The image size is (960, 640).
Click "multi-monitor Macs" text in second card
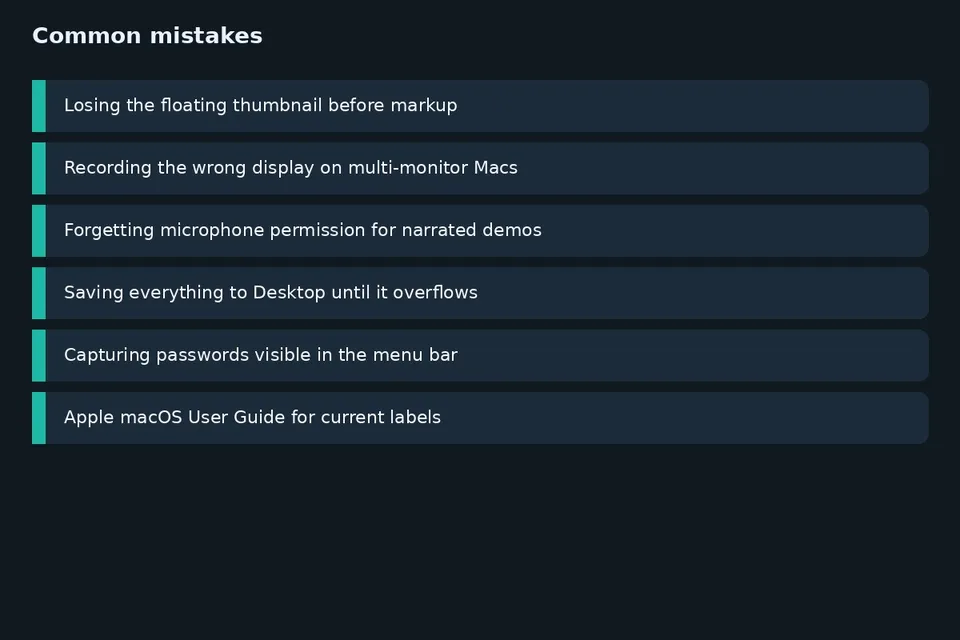pos(433,168)
